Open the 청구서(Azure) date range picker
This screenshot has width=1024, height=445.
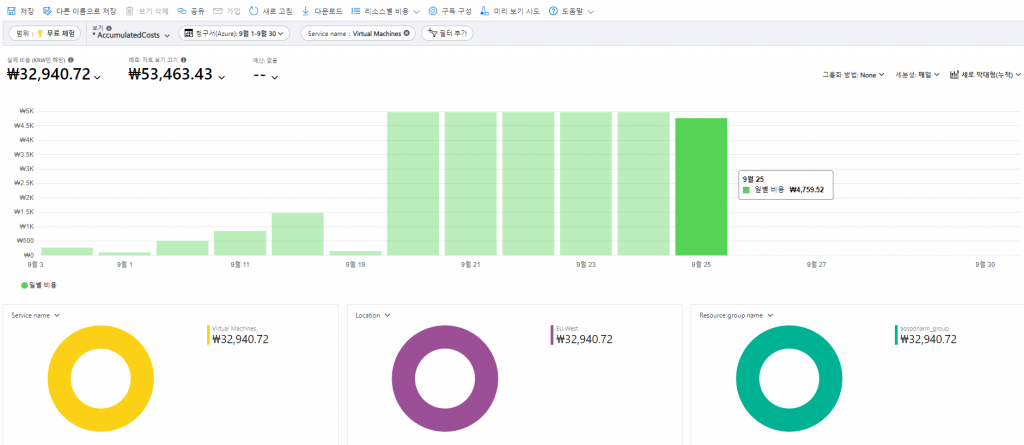[x=234, y=33]
